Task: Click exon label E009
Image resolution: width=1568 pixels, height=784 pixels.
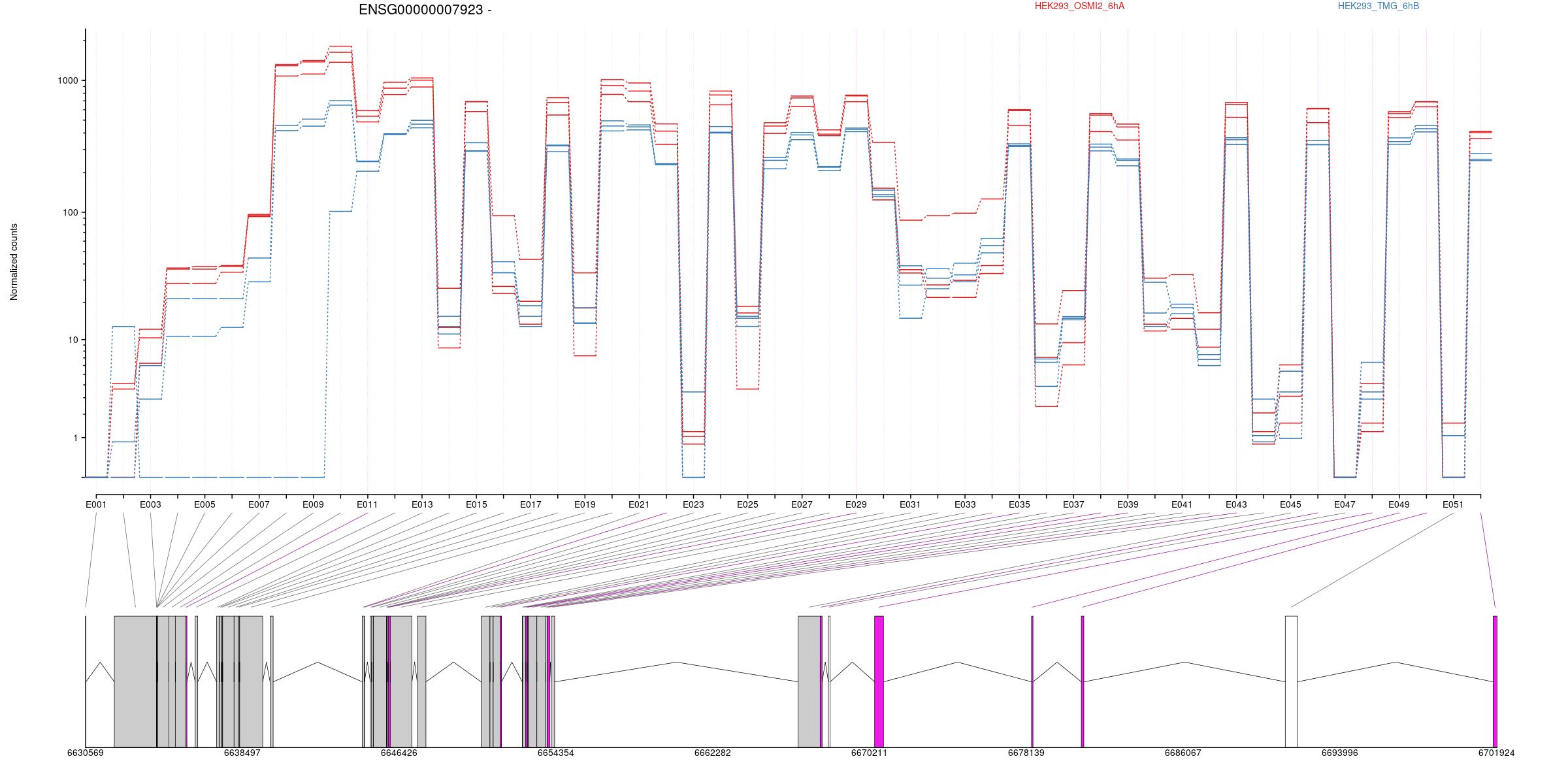Action: (313, 504)
